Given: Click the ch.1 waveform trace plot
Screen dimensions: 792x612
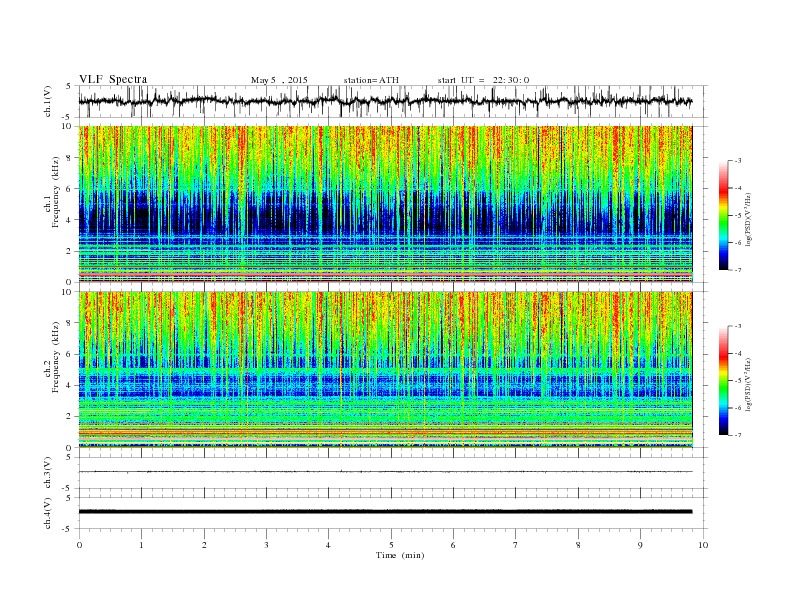Looking at the screenshot, I should pos(385,101).
